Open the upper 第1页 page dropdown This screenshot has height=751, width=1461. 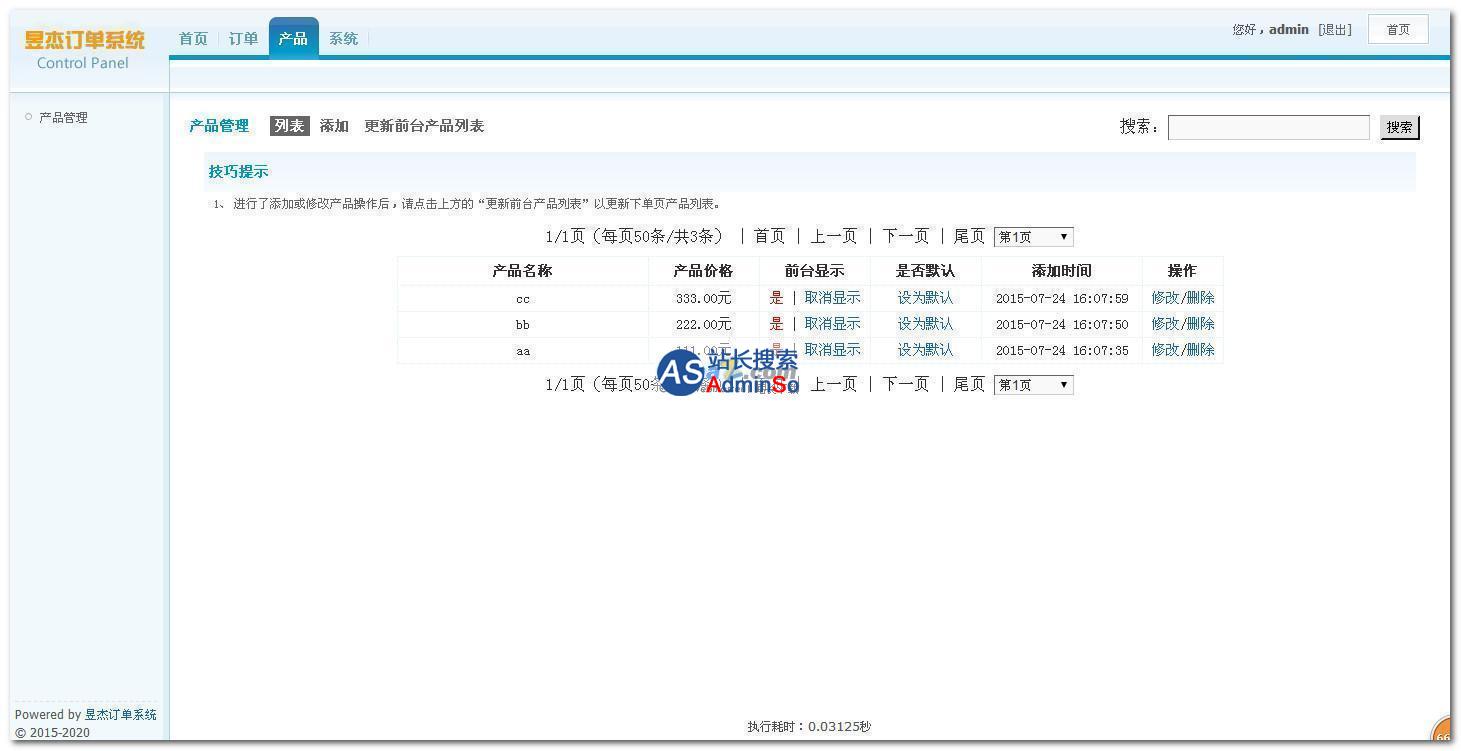point(1033,237)
